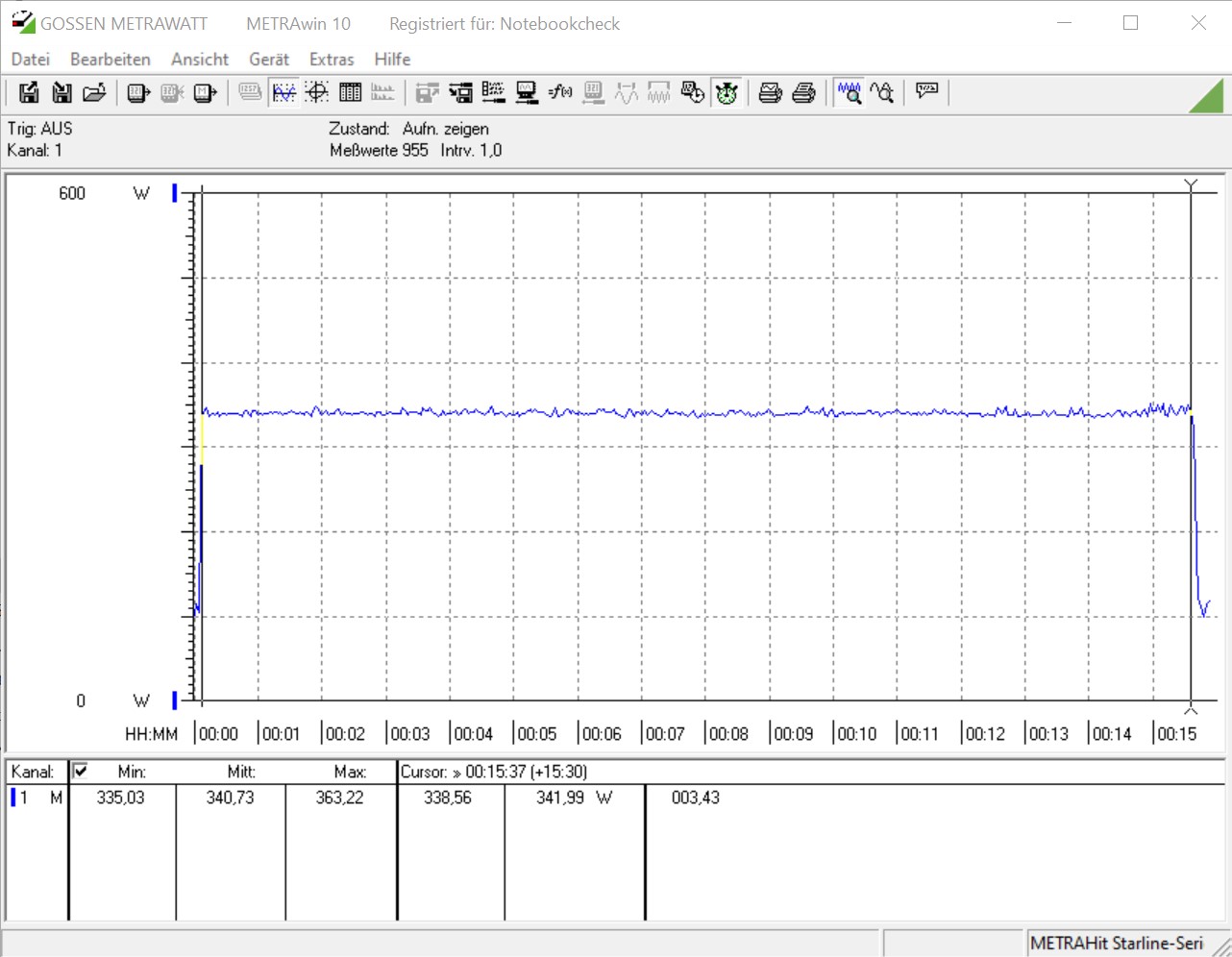The image size is (1232, 957).
Task: Open a file with the open-folder icon
Action: point(94,92)
